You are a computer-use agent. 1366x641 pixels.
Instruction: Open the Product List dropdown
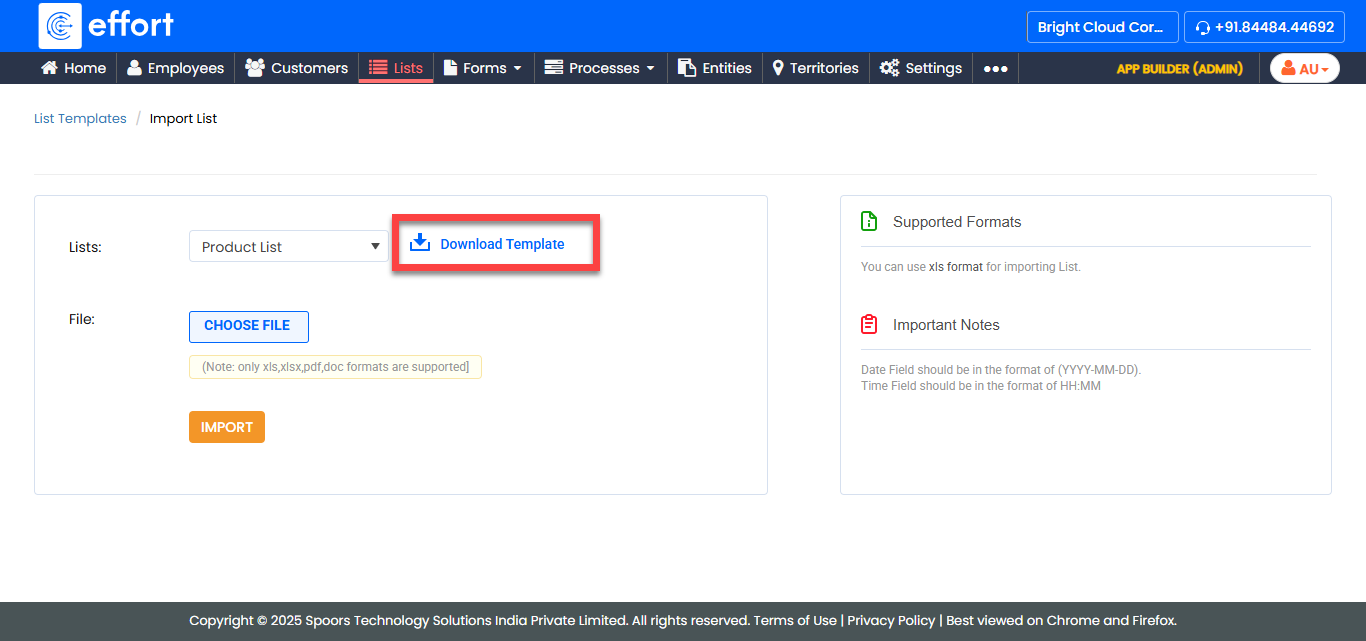pos(288,247)
